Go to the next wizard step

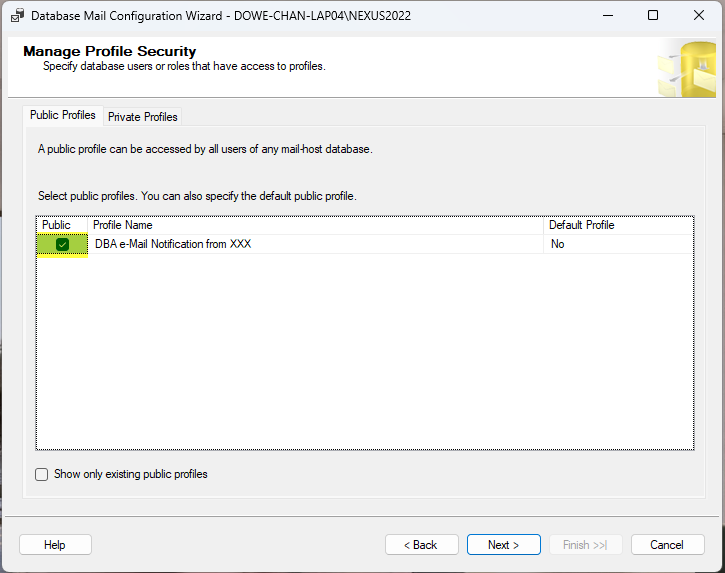click(x=503, y=545)
